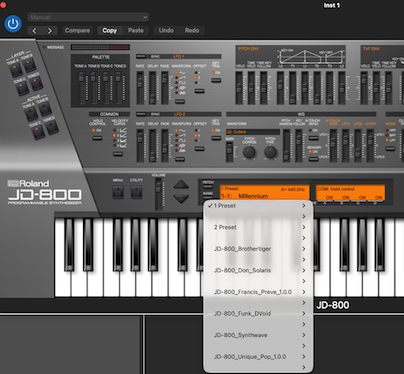Expand the JD-800_Don_Solaris submenu chevron

[304, 270]
